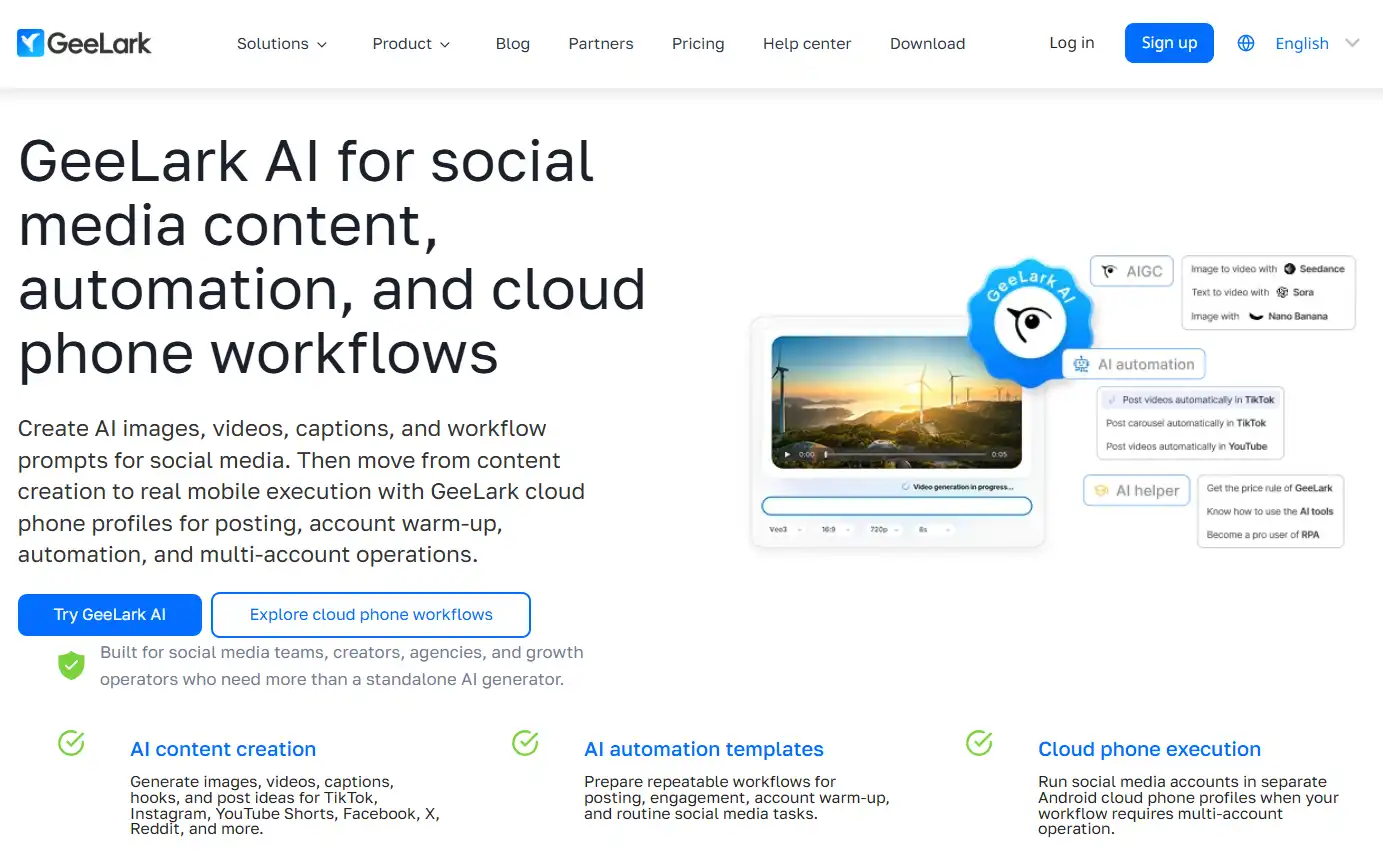Open the 720p resolution dropdown
The width and height of the screenshot is (1383, 850).
click(x=884, y=530)
